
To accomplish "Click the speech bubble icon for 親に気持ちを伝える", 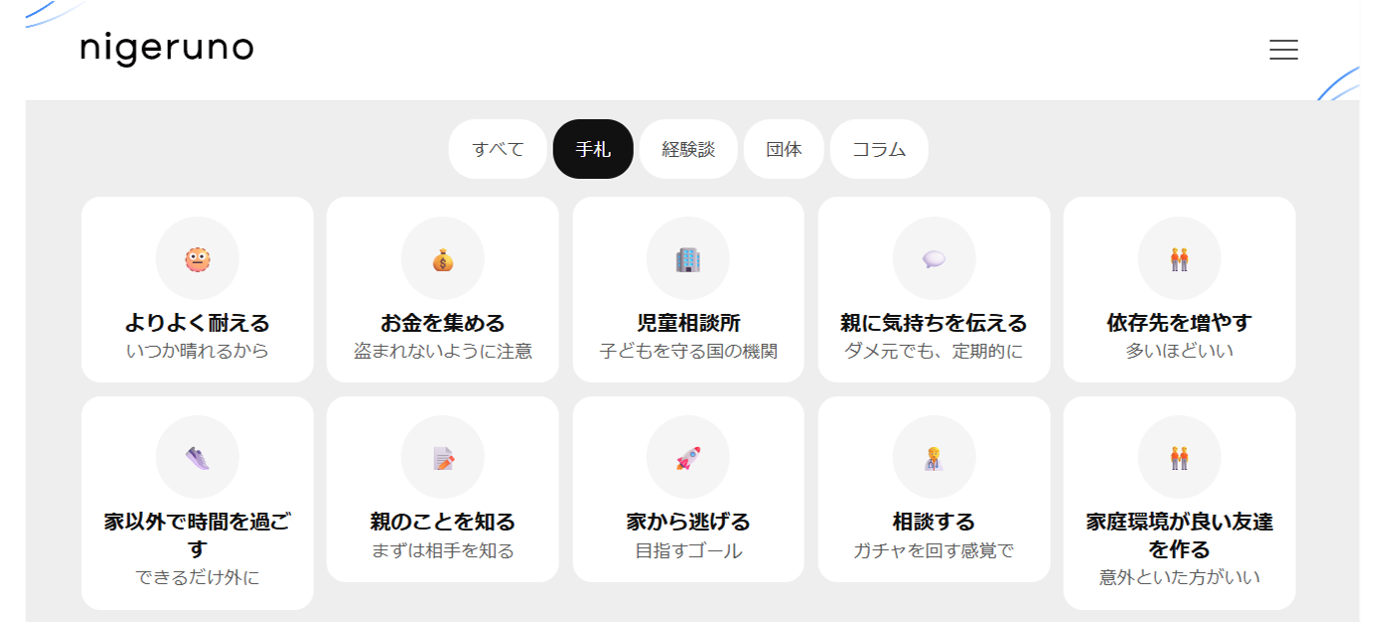I will point(934,259).
